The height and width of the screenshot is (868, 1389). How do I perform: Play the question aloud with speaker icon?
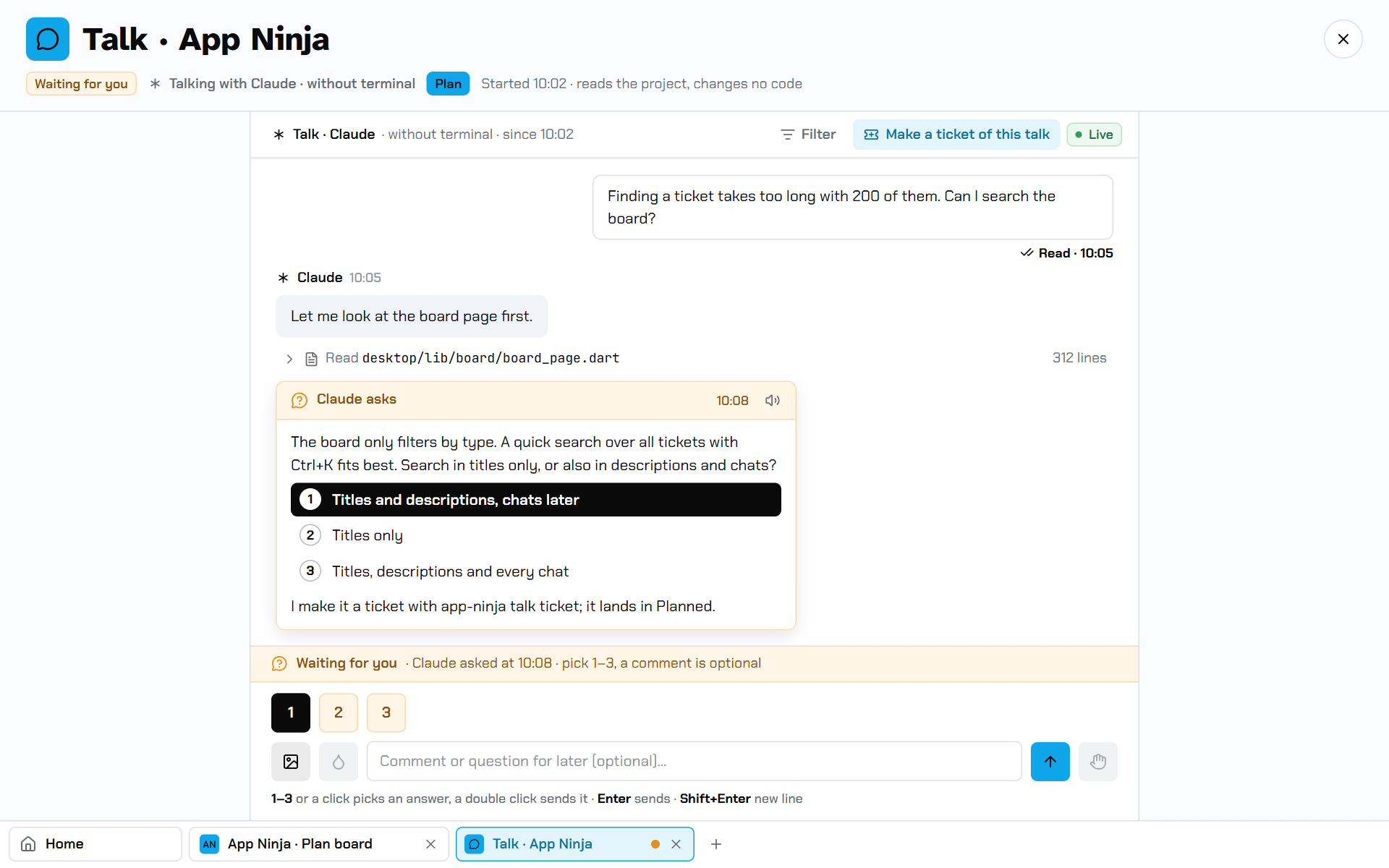click(773, 400)
